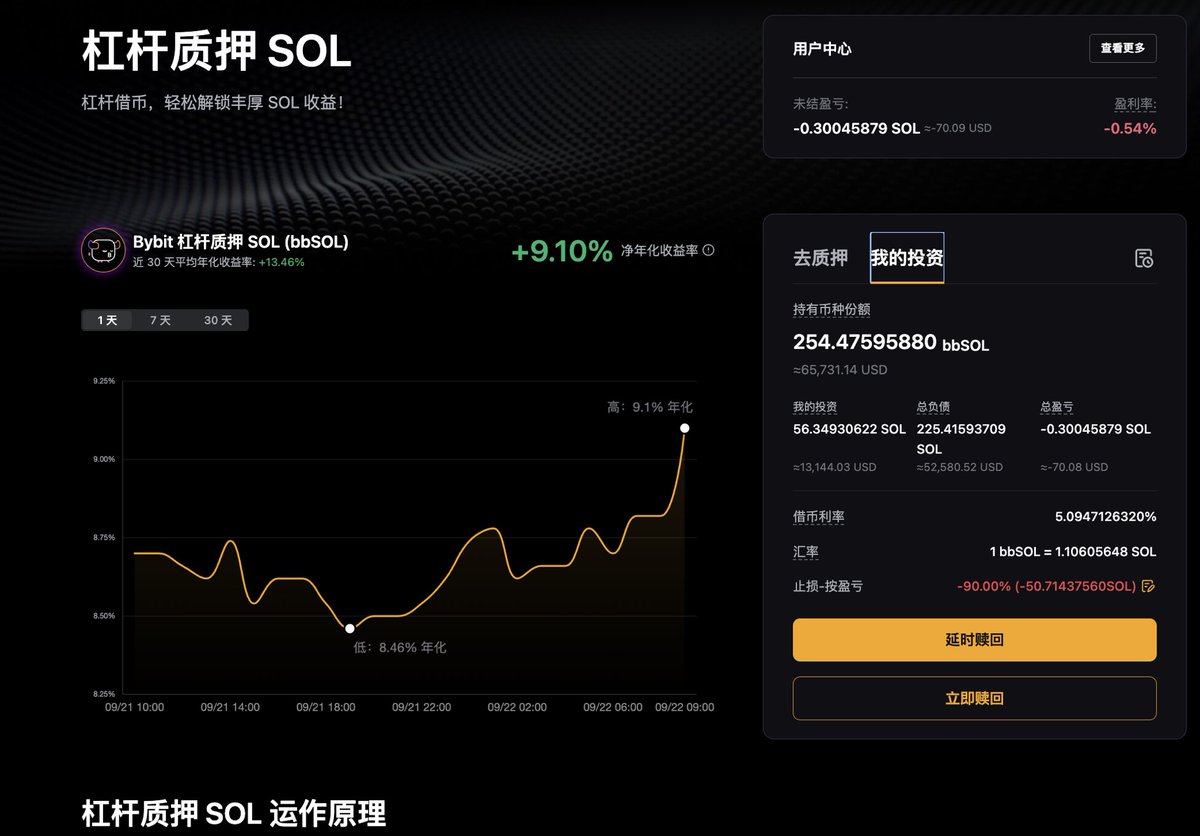
Task: Click the 净年化收益率 label
Action: pyautogui.click(x=659, y=251)
